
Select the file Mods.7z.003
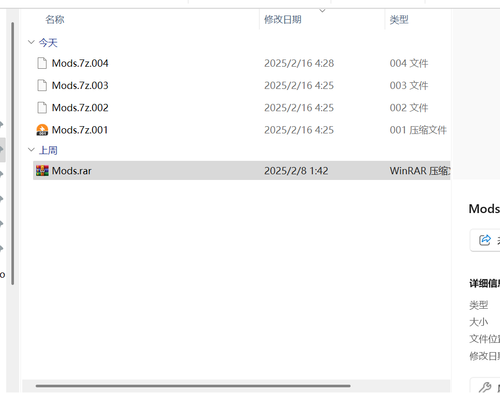pos(80,85)
